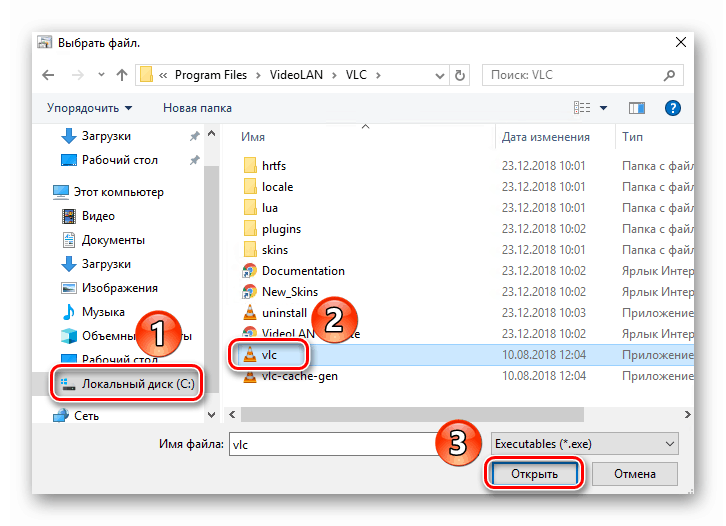Screen dimensions: 726x526
Task: Select the vlc application cone icon
Action: 250,355
